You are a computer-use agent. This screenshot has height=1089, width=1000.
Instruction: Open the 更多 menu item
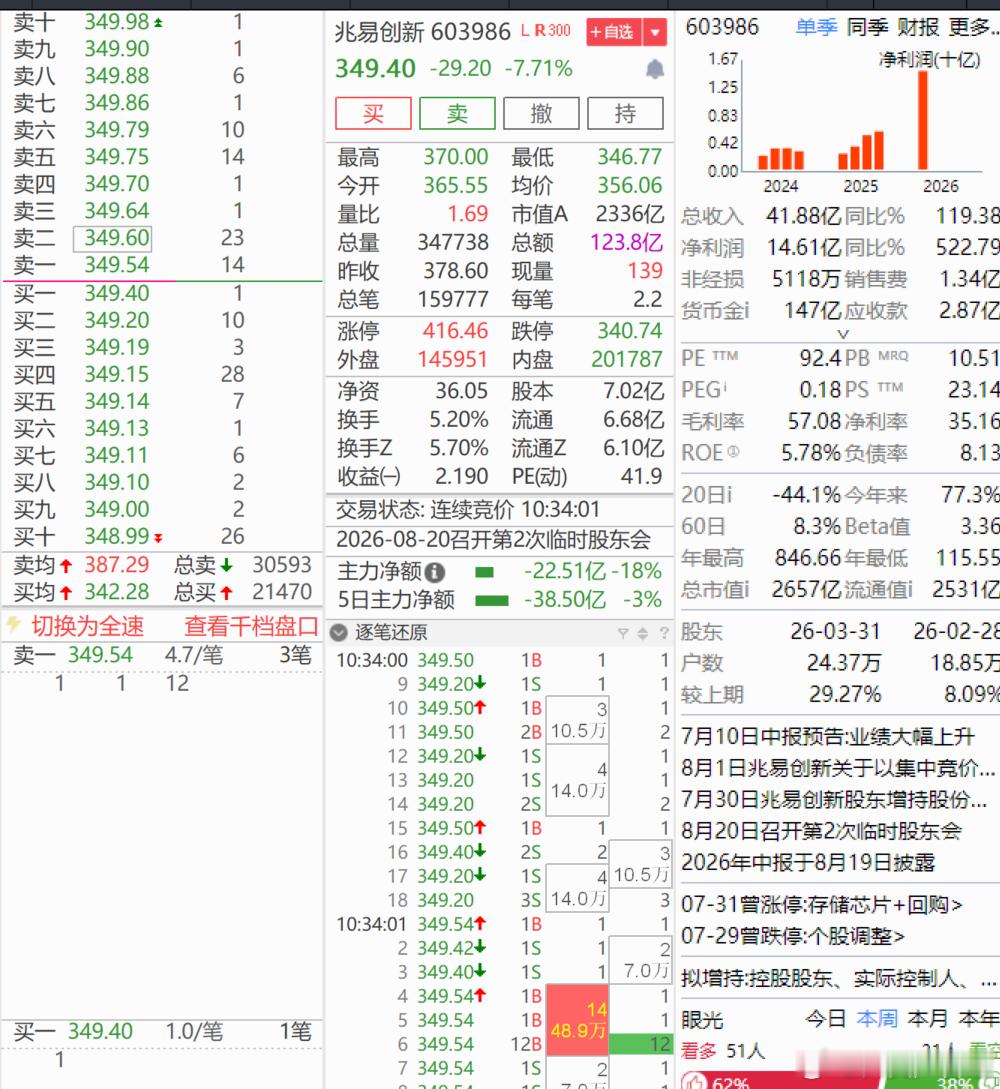tap(974, 27)
